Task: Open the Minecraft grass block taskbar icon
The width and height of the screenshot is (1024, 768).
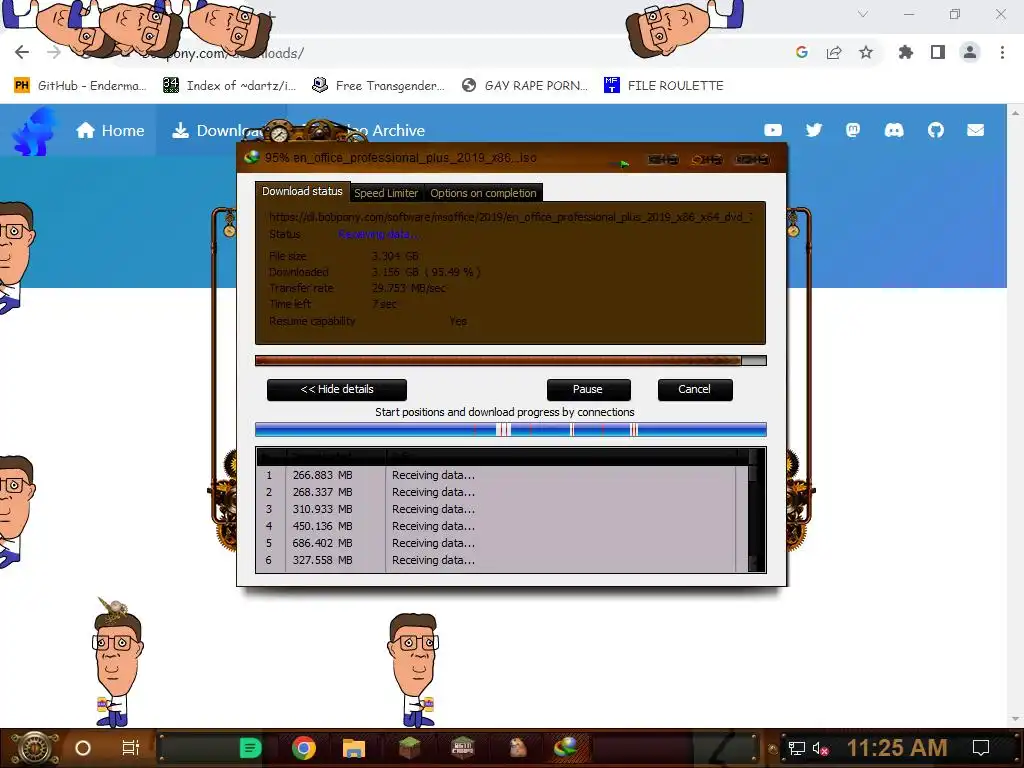Action: pyautogui.click(x=410, y=748)
